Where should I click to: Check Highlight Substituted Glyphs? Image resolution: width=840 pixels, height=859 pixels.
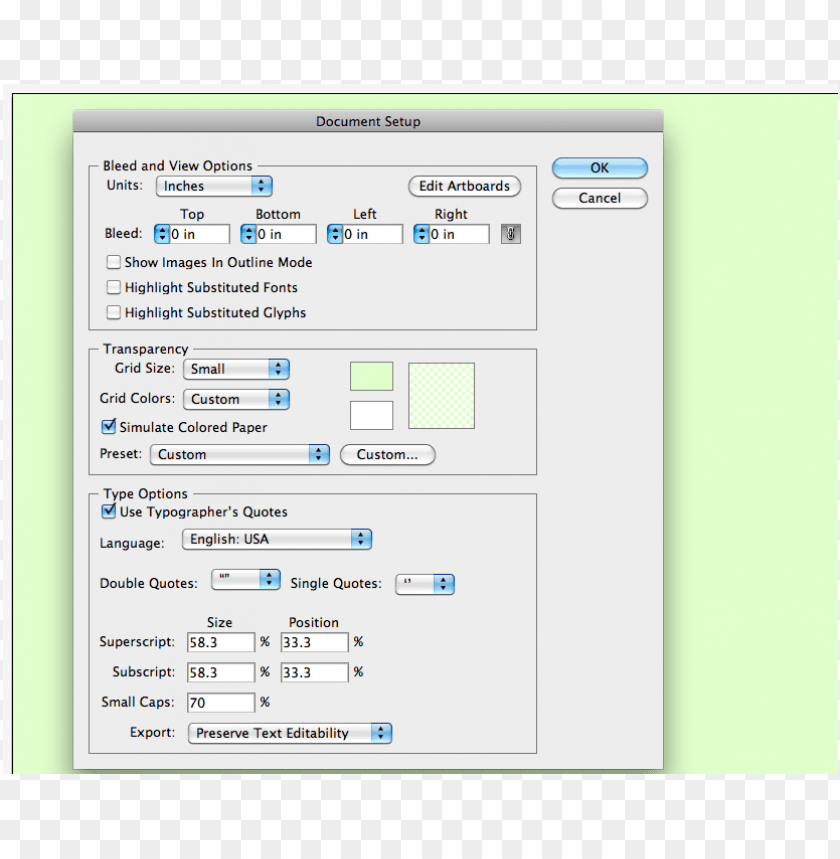113,312
